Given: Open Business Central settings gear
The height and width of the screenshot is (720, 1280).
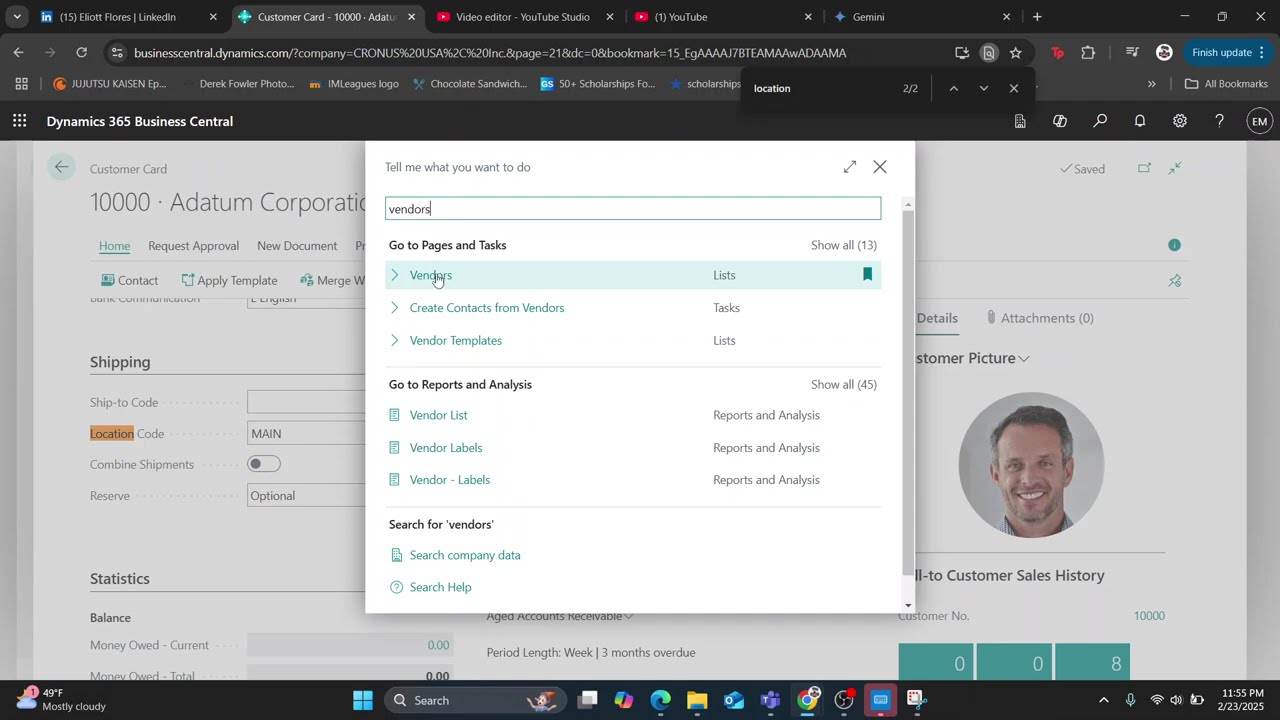Looking at the screenshot, I should [1180, 121].
